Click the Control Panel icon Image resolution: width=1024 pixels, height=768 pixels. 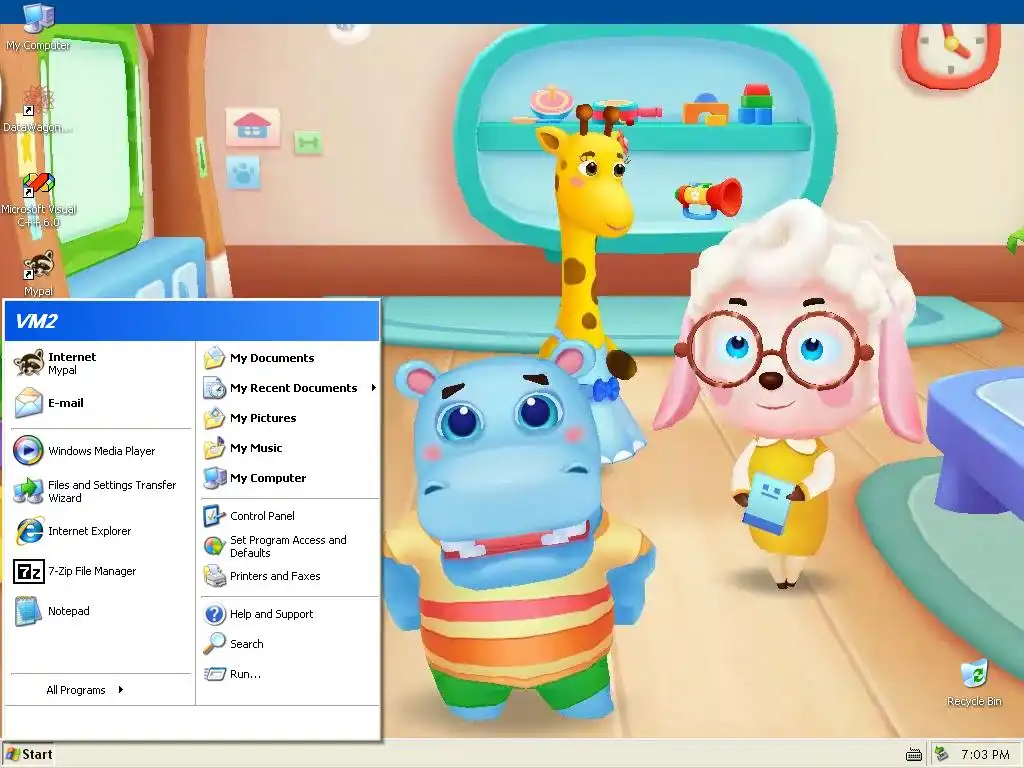pos(214,516)
